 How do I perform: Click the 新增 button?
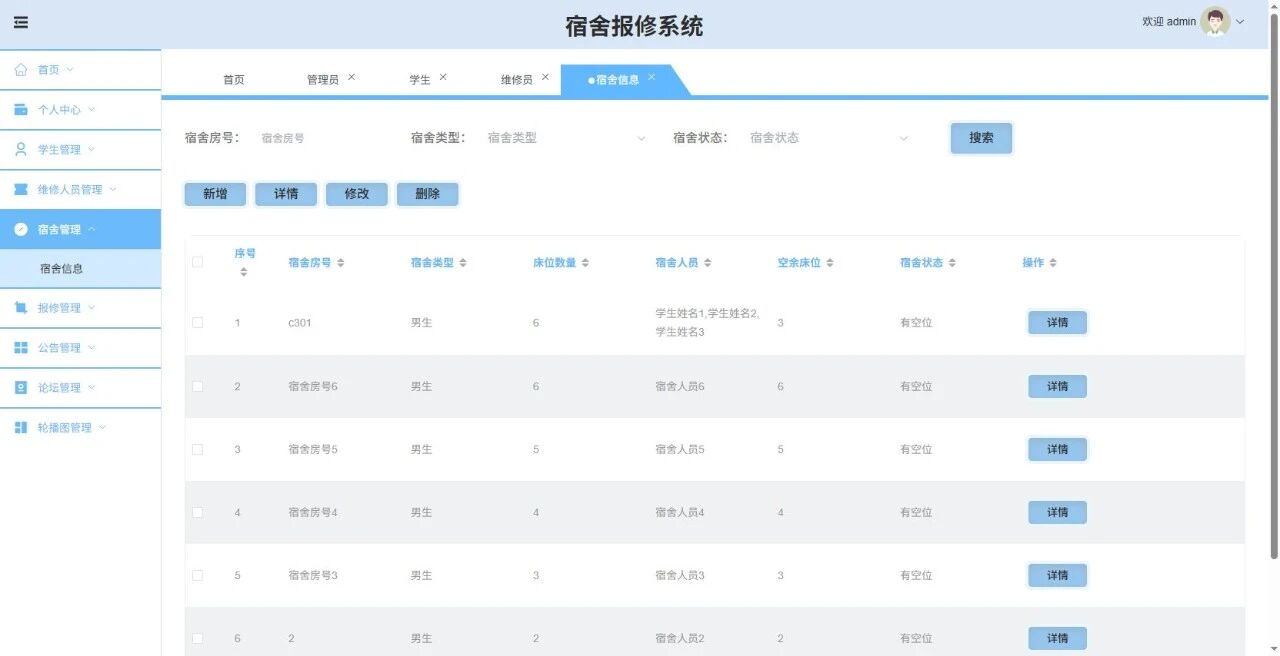pos(215,194)
